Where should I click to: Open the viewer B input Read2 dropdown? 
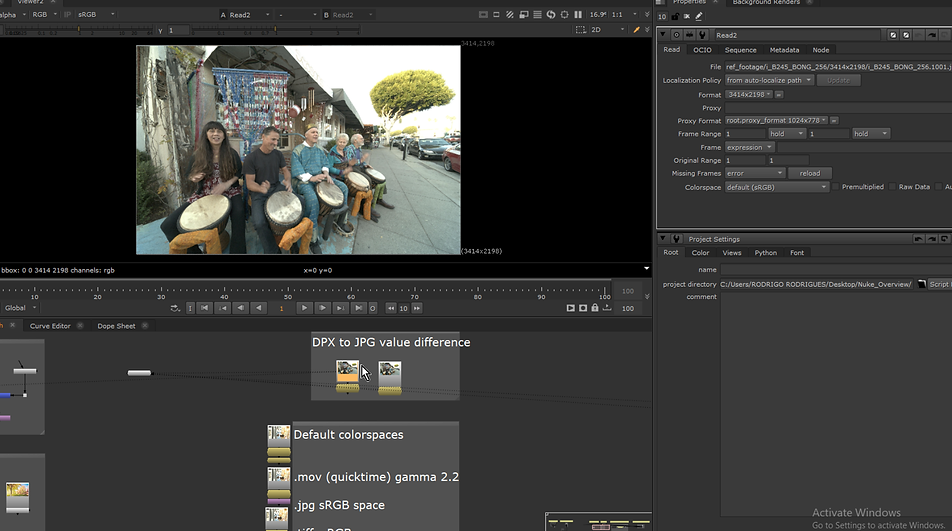[x=348, y=15]
